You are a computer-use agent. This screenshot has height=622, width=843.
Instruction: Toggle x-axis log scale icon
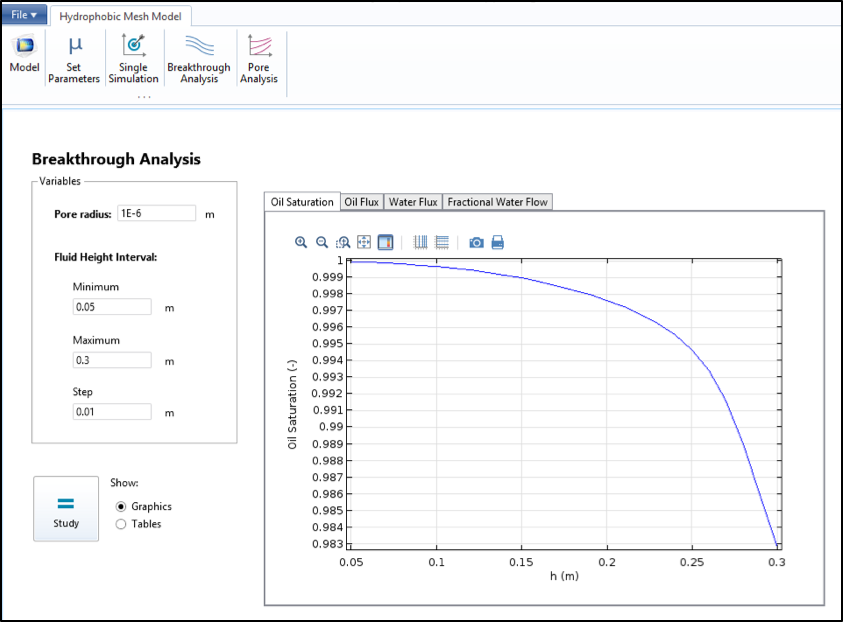pos(420,242)
